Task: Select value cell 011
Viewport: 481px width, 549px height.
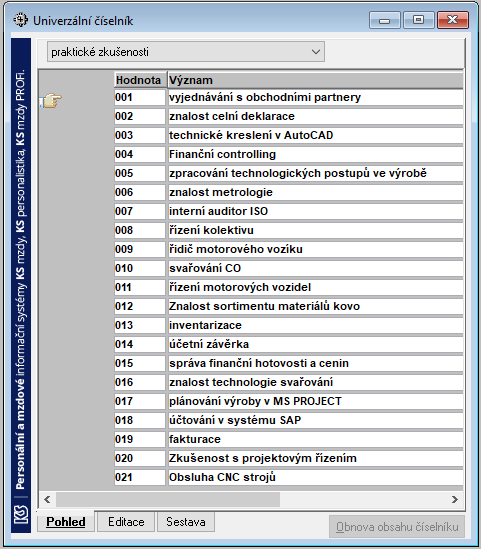Action: click(x=140, y=287)
